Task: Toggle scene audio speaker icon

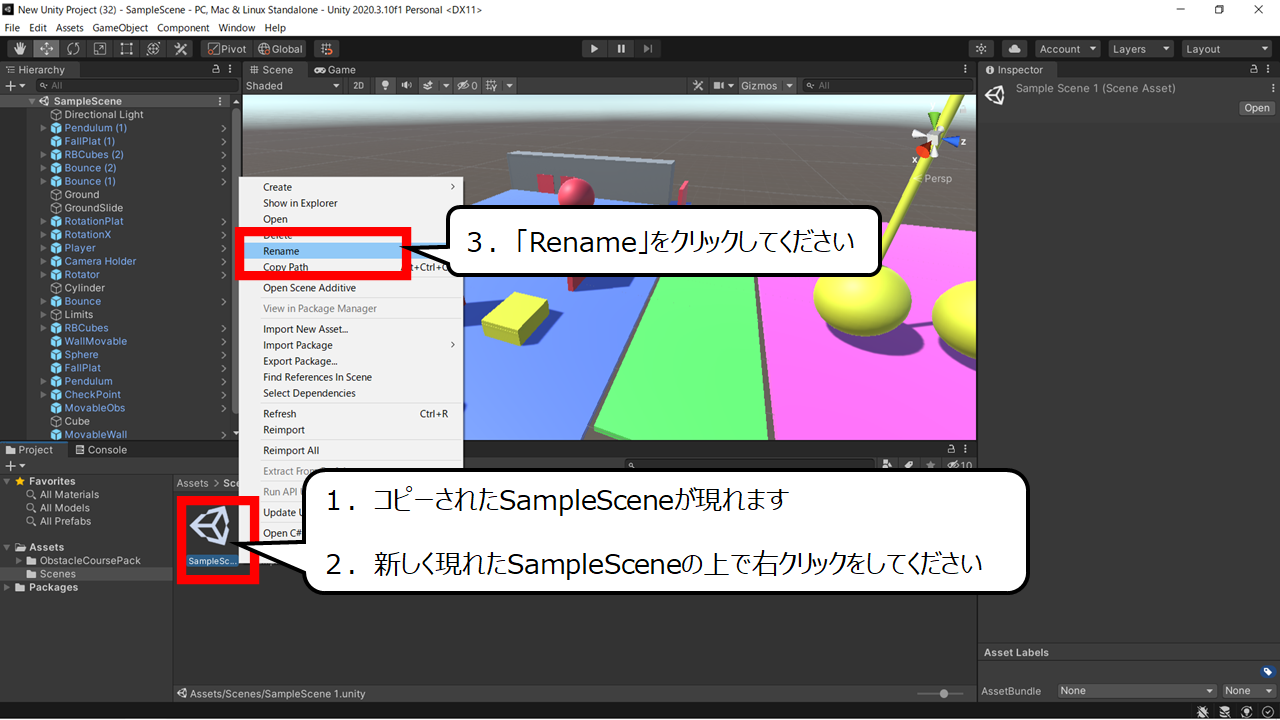Action: coord(406,86)
